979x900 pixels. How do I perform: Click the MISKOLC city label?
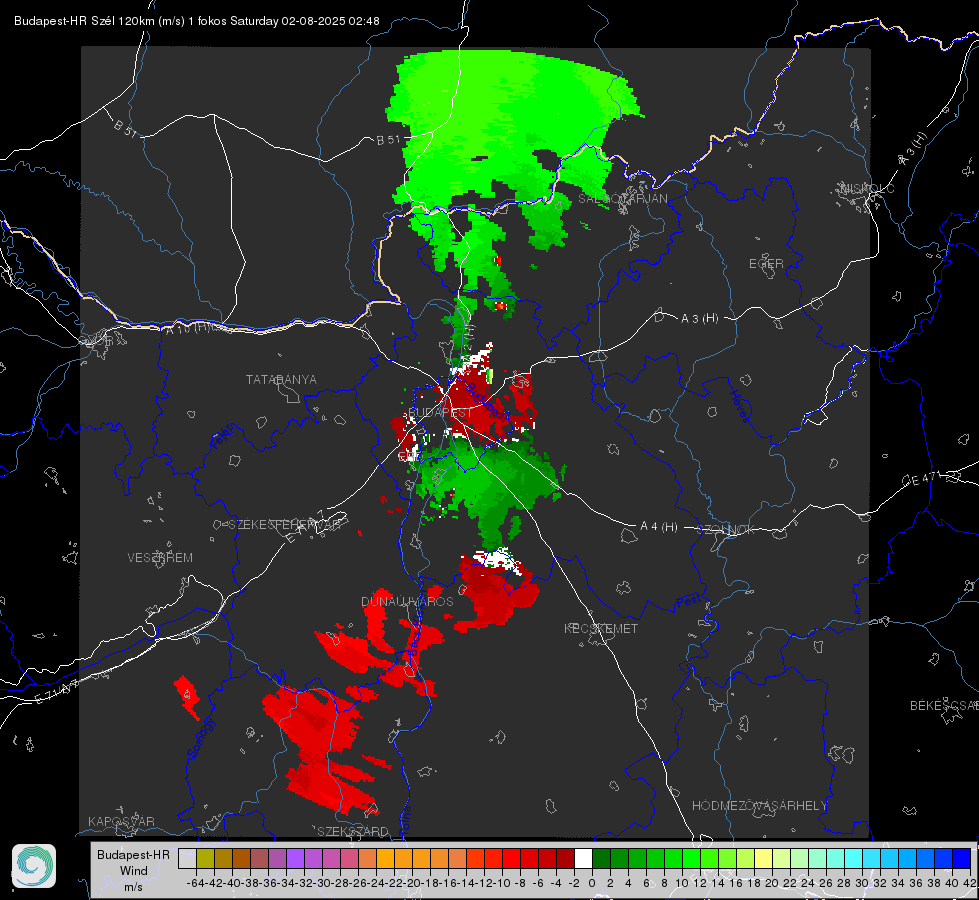(x=867, y=188)
